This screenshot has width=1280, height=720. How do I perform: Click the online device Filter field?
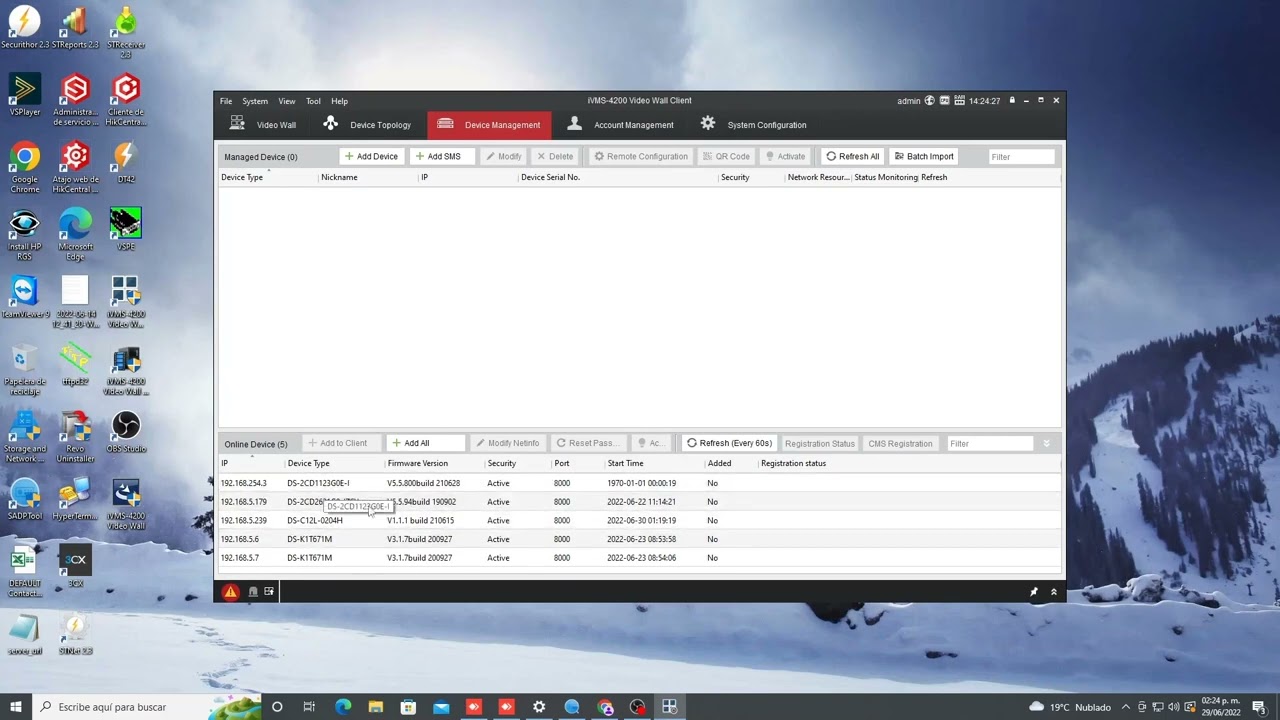click(x=989, y=443)
